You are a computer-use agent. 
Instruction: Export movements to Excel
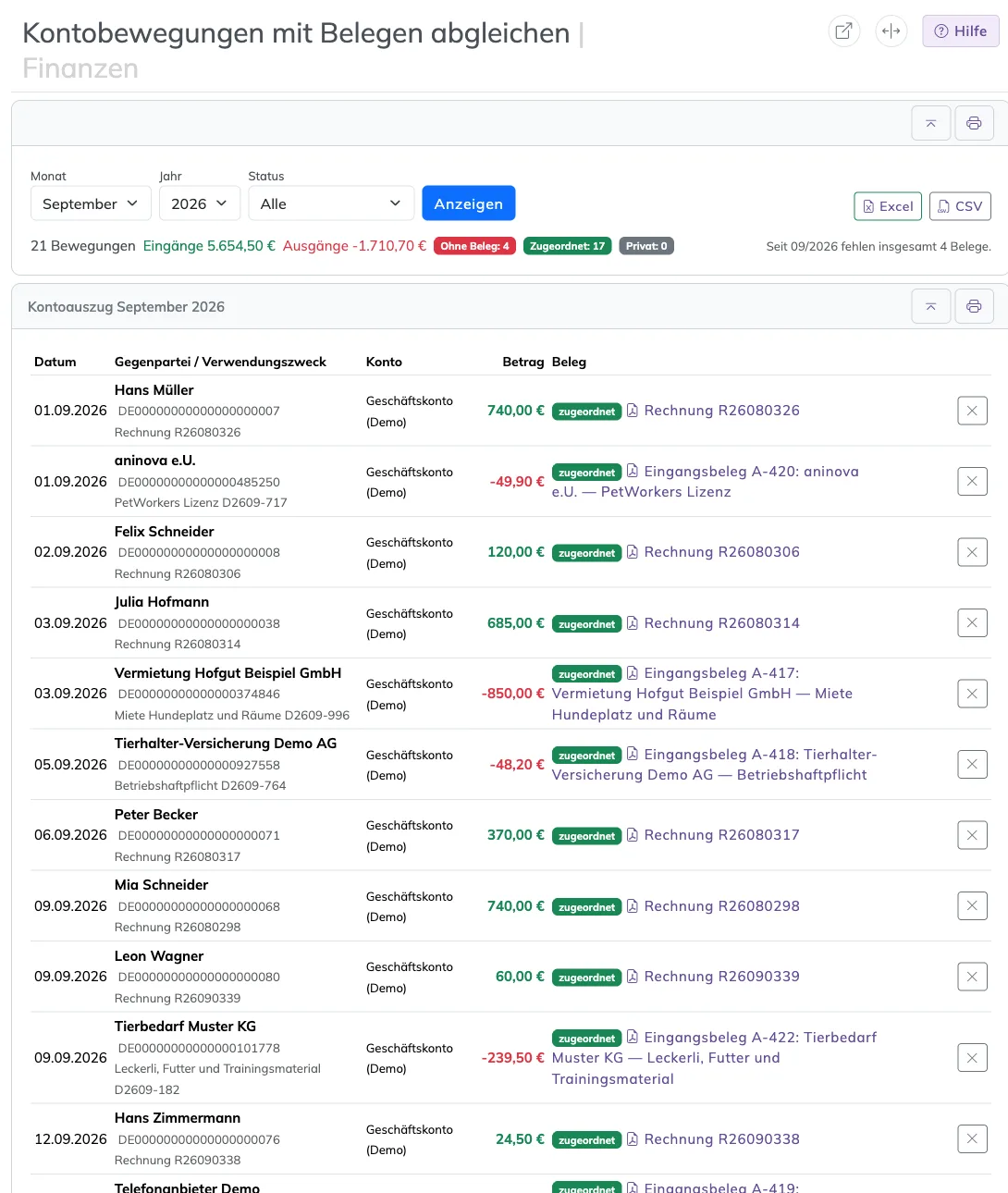coord(888,206)
